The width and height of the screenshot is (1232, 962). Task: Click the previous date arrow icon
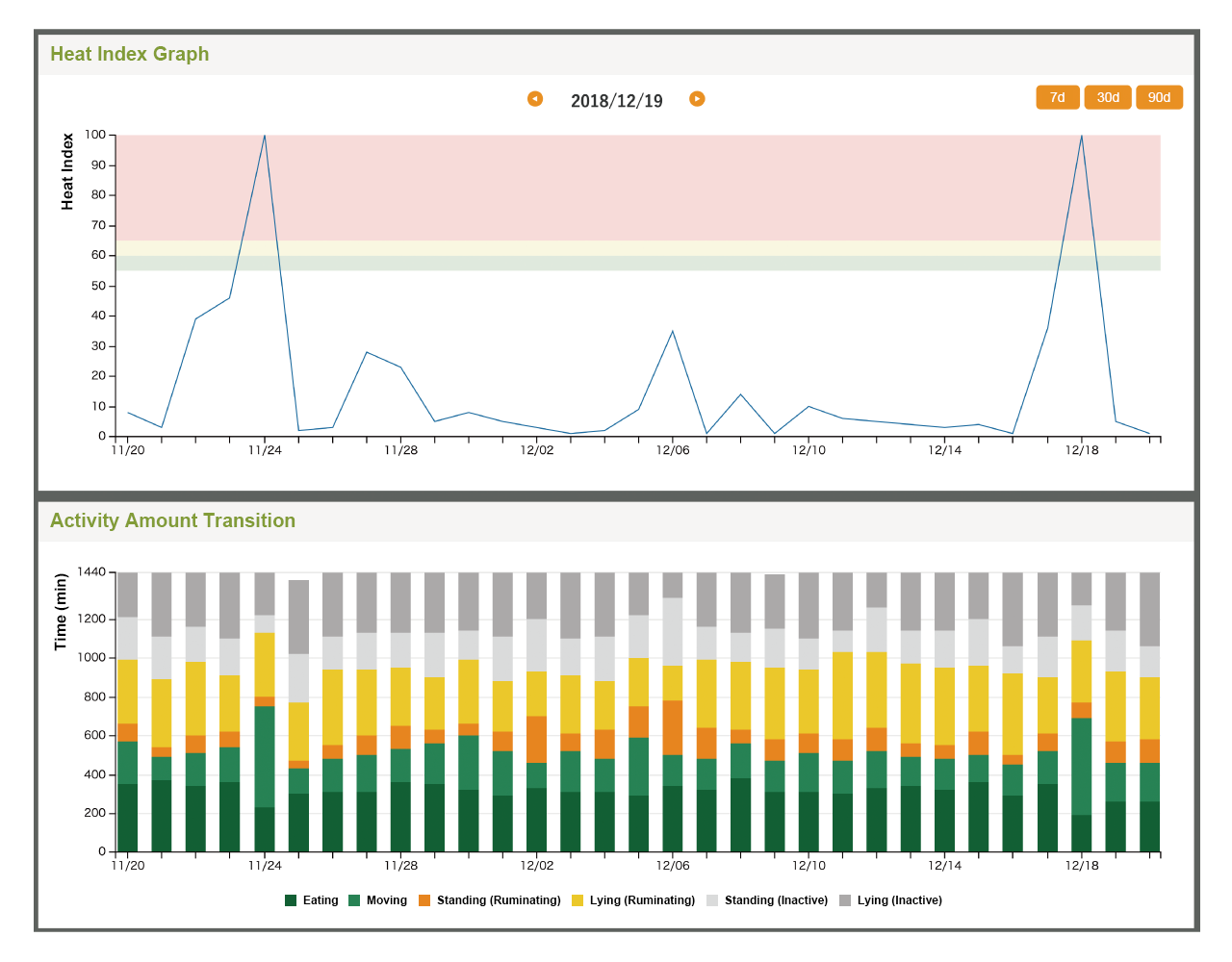[x=535, y=99]
